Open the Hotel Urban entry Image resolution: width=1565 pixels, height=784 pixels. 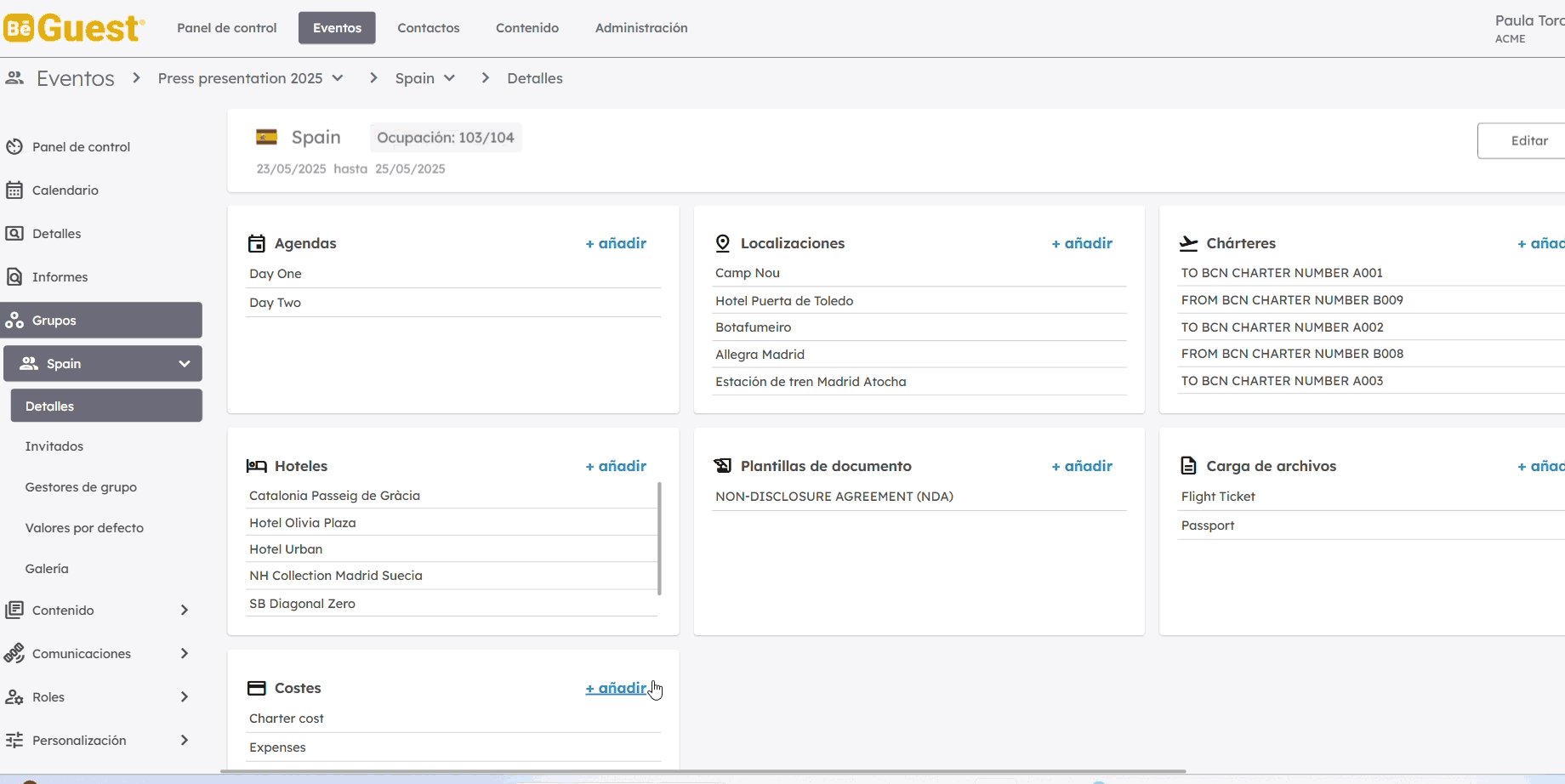pos(451,549)
